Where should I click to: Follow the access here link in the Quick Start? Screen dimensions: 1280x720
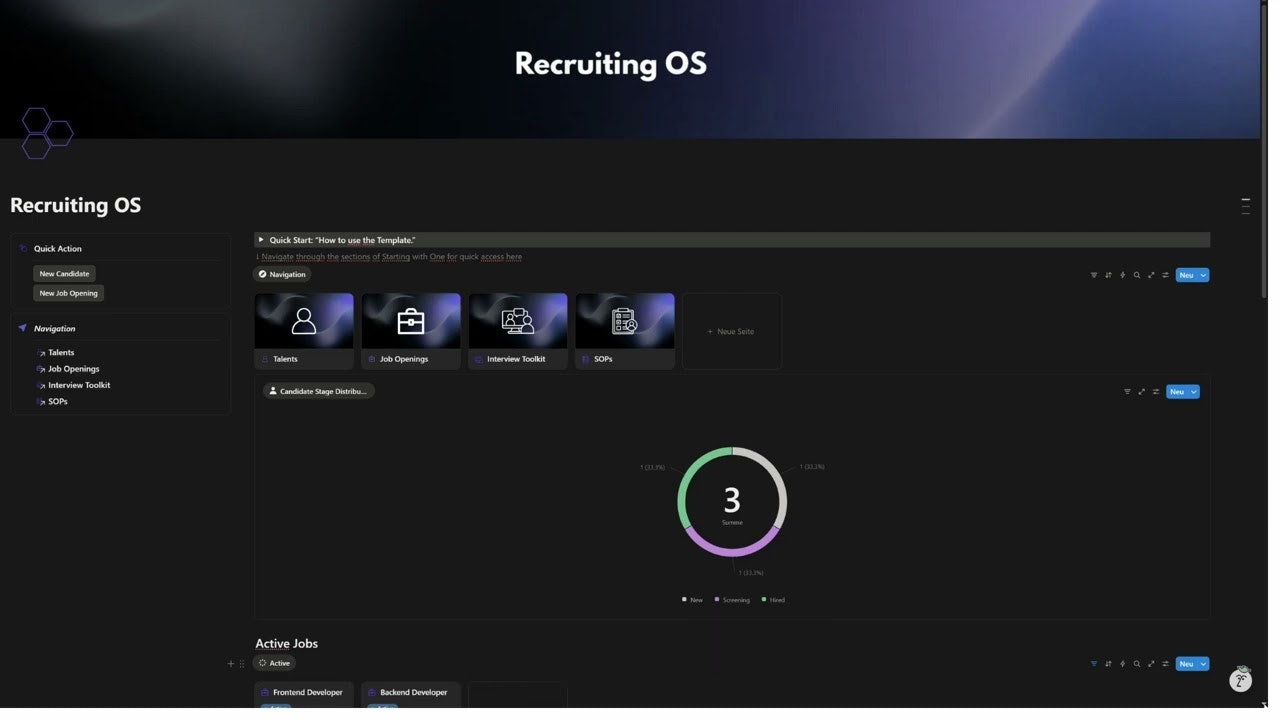pos(502,257)
